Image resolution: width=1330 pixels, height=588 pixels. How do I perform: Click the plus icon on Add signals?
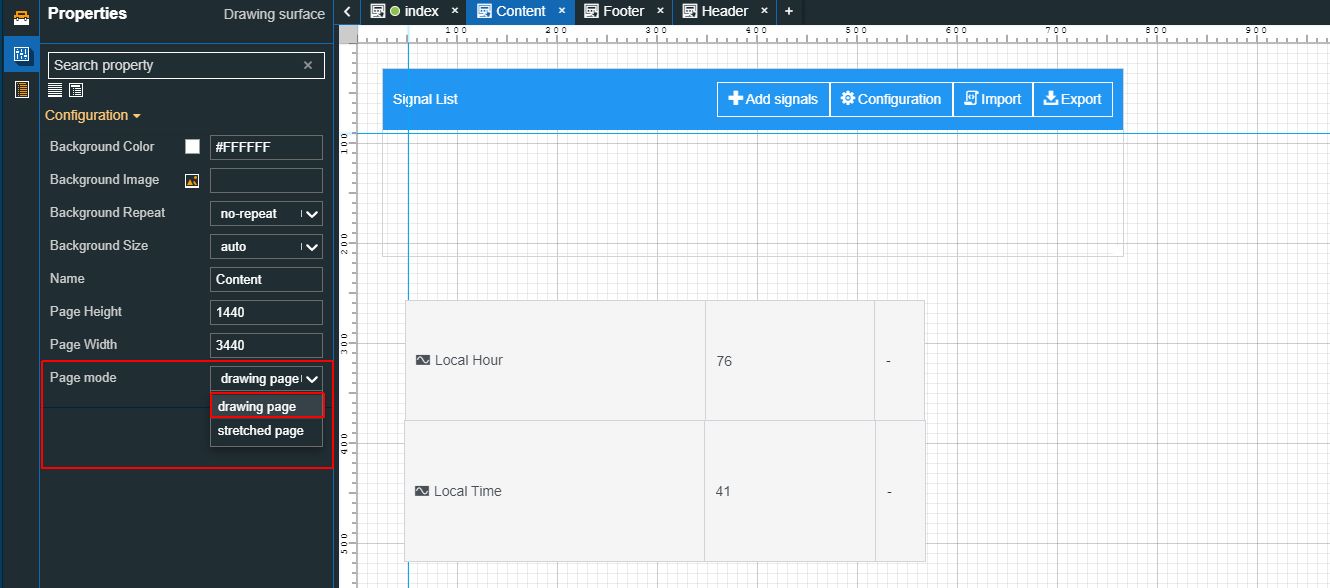pos(735,99)
